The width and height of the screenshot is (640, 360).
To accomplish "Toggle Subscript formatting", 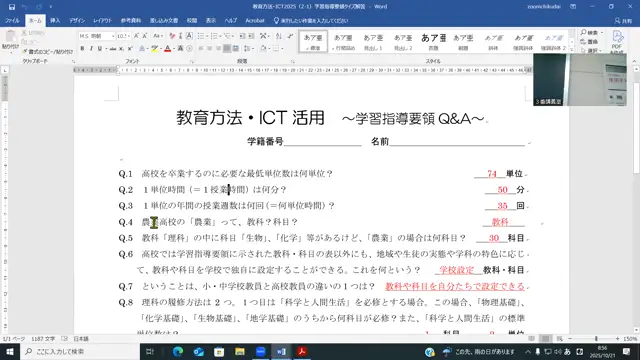I will coord(121,49).
